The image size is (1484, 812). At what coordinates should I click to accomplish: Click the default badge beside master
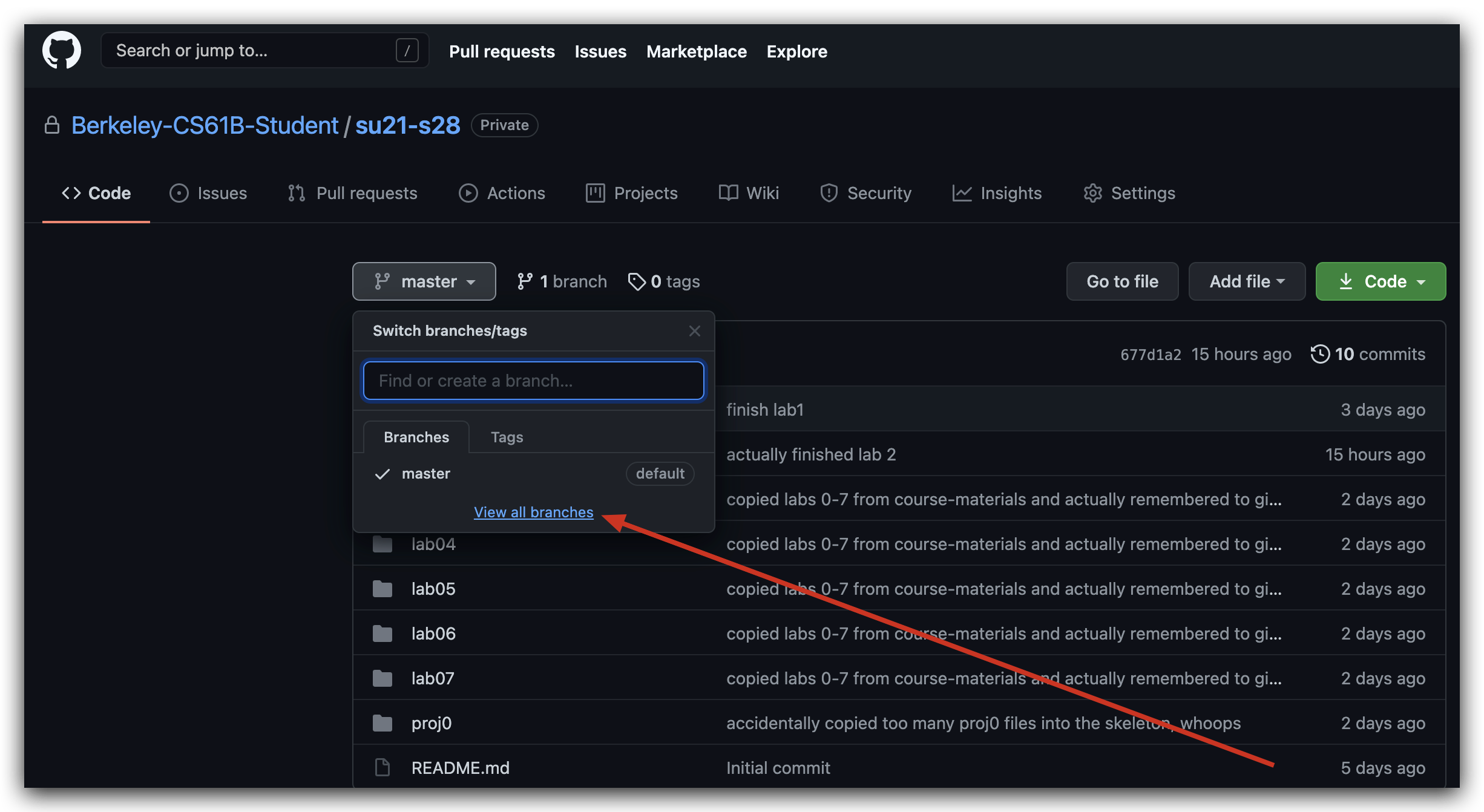[x=660, y=473]
